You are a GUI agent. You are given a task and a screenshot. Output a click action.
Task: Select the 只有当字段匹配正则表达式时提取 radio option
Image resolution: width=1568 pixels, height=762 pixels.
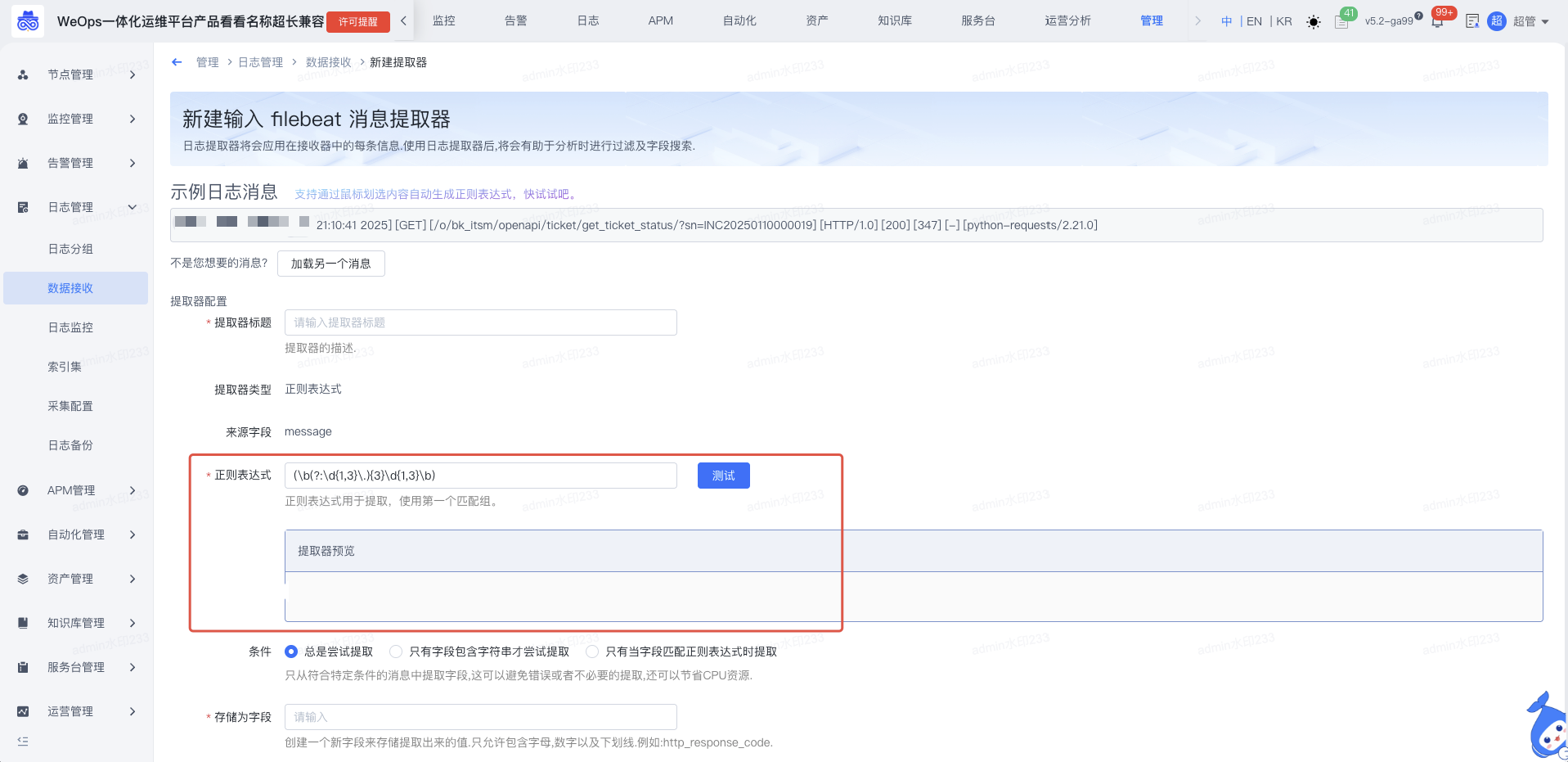(x=592, y=652)
